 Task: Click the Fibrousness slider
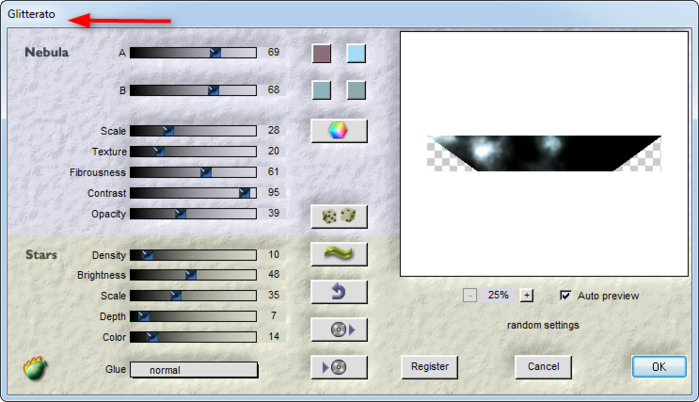tap(193, 172)
